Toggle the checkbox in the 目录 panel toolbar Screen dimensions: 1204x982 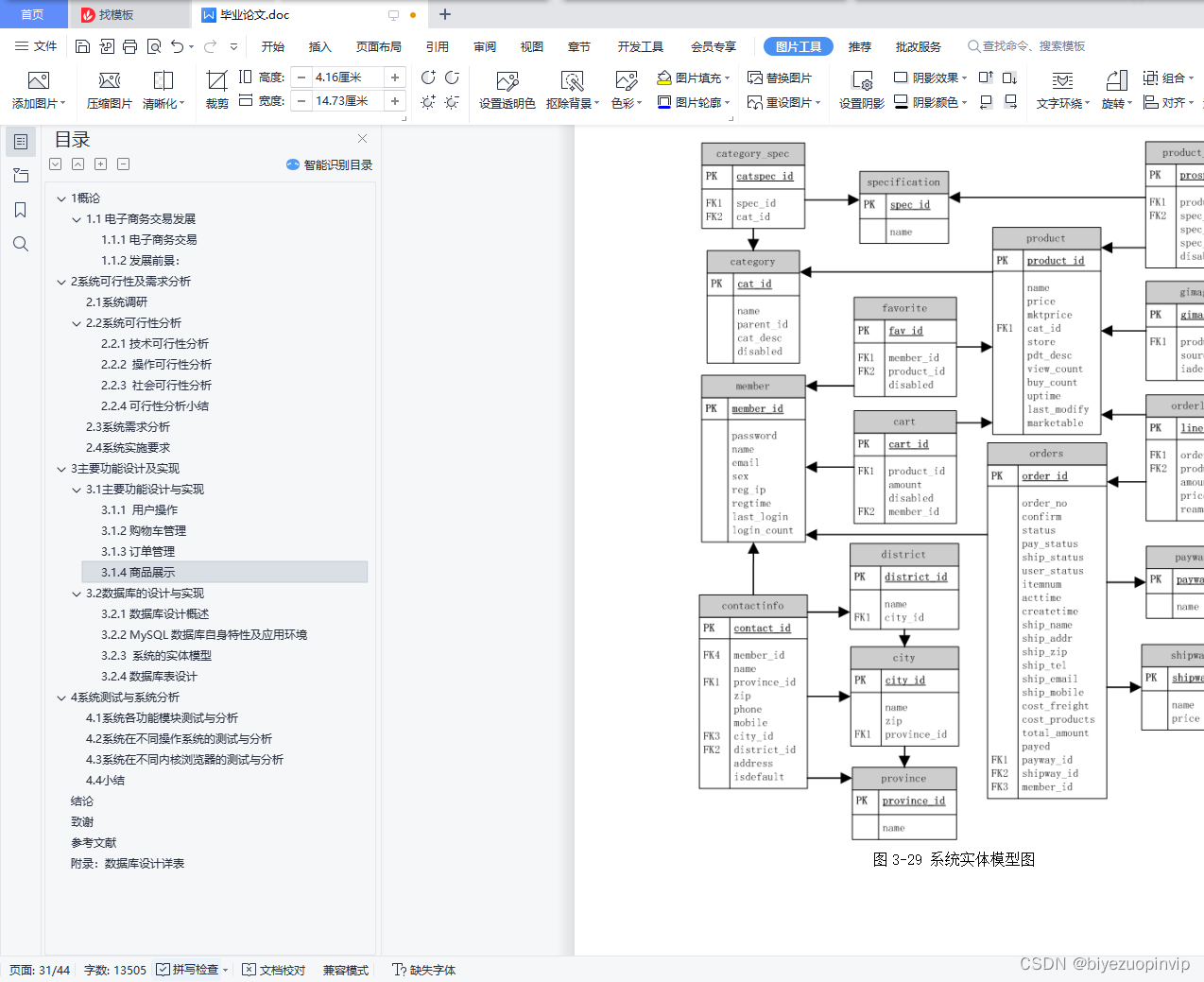pos(55,164)
